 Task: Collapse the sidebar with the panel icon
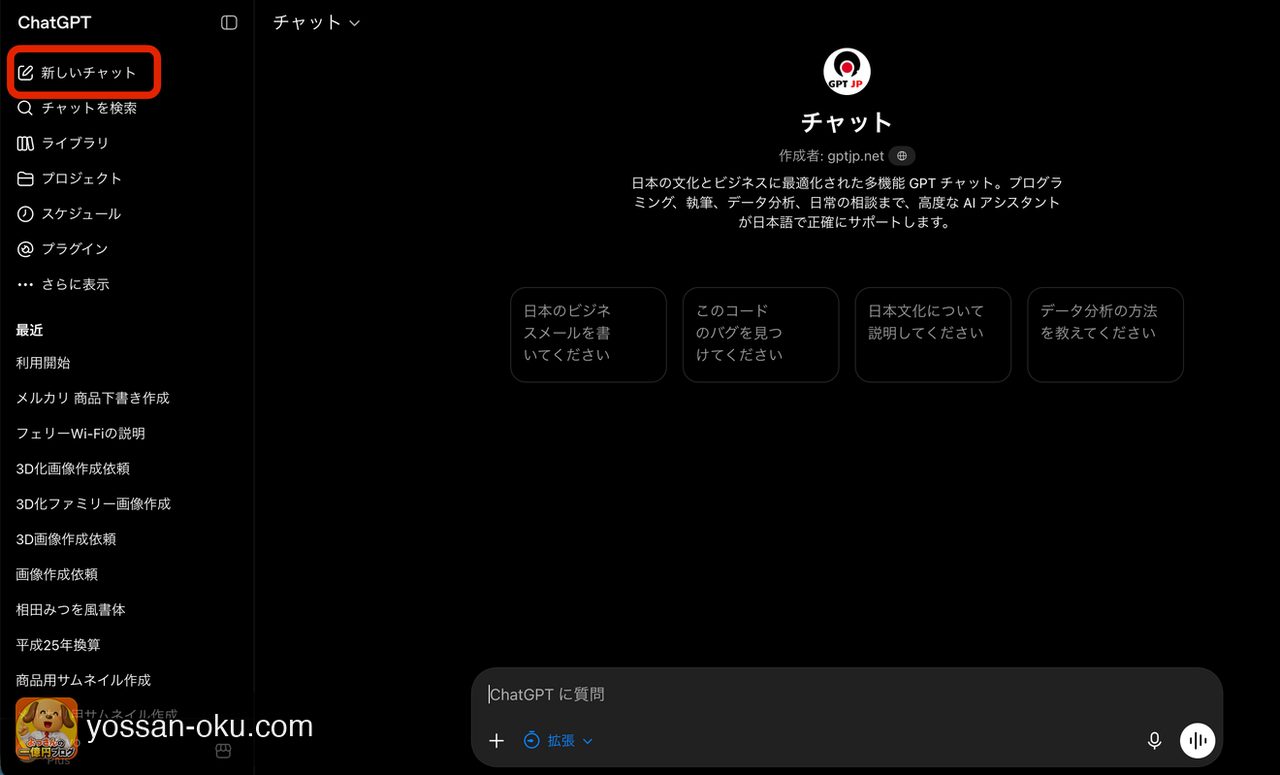pos(229,22)
